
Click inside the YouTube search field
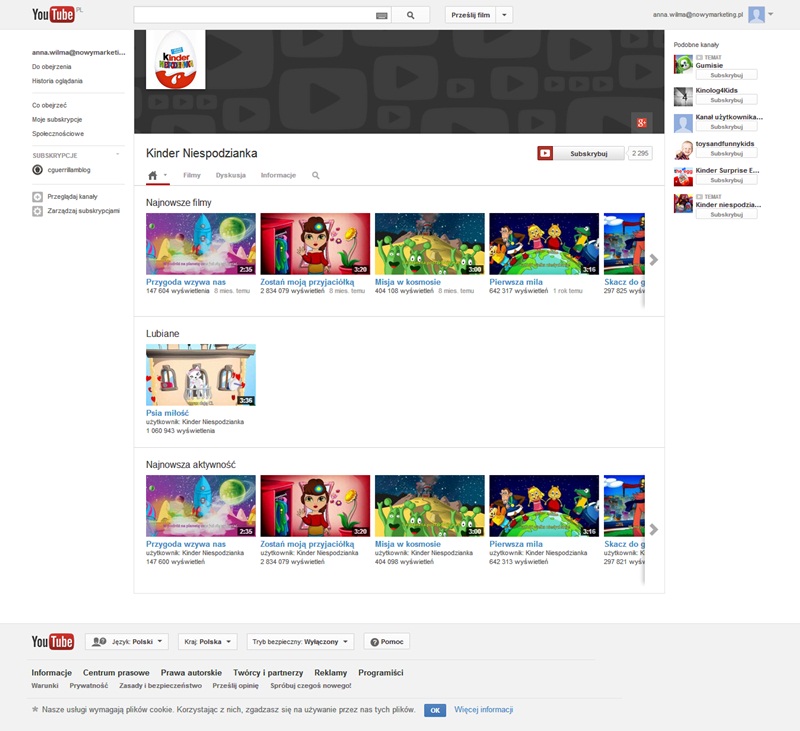tap(254, 15)
